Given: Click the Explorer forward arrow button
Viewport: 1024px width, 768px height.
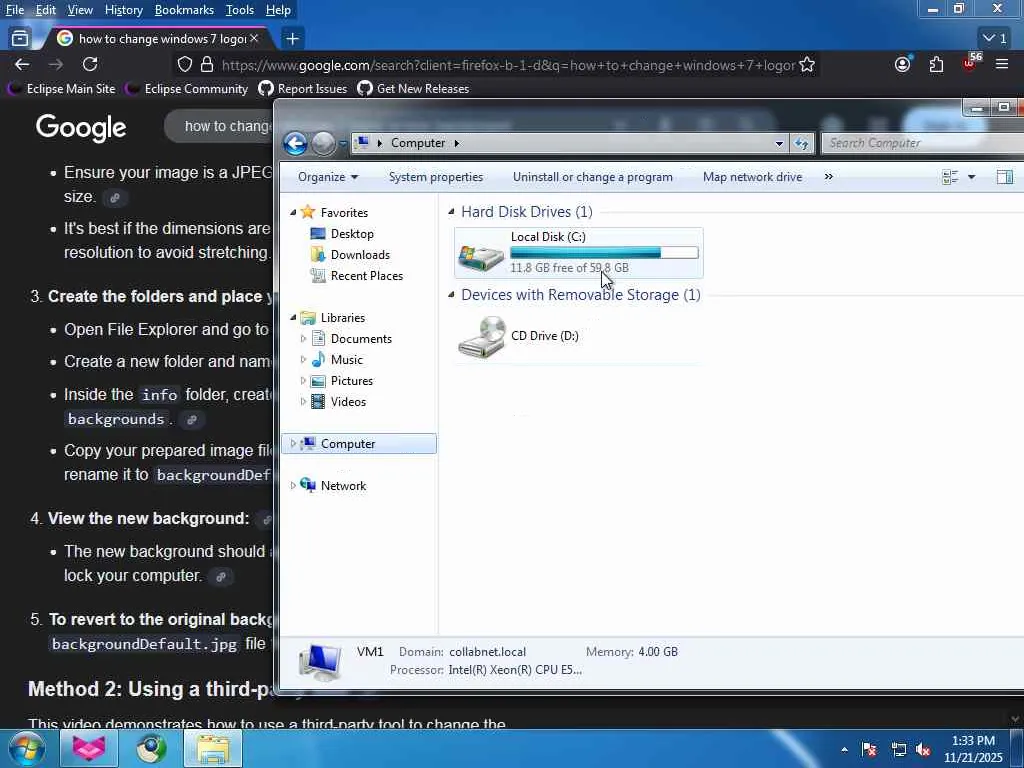Looking at the screenshot, I should pos(323,143).
